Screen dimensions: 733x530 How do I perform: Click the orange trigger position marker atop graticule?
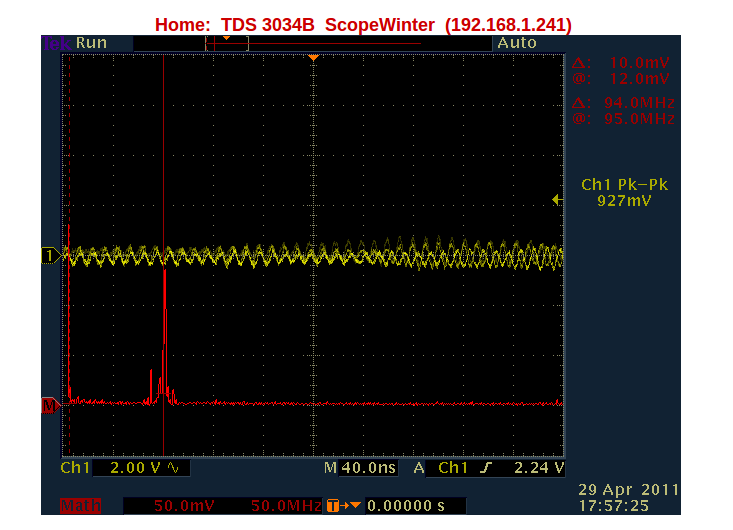313,58
